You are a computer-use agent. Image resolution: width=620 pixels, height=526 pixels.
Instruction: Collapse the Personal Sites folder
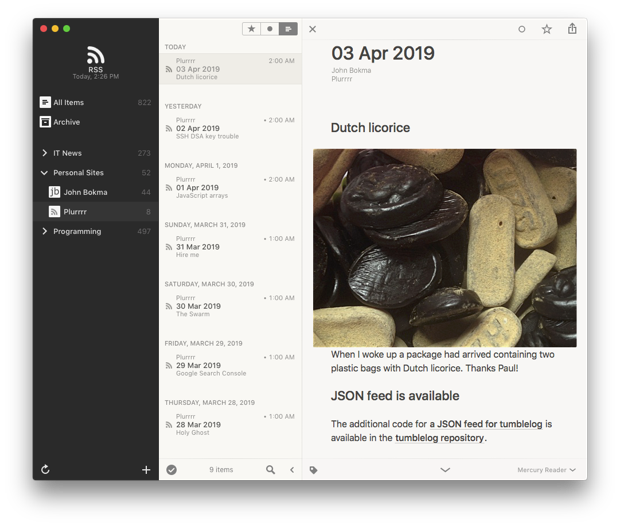(44, 173)
